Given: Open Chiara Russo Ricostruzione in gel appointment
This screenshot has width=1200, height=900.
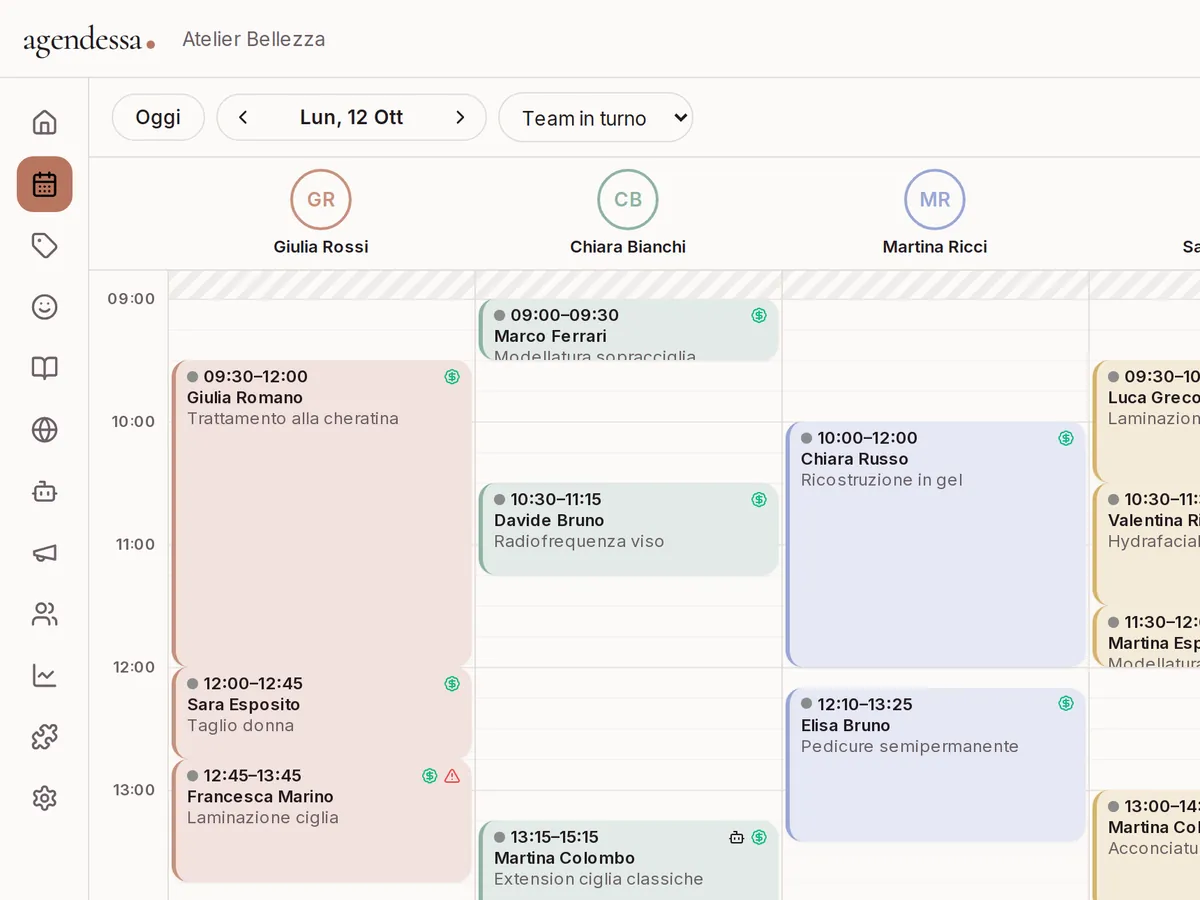Looking at the screenshot, I should tap(936, 544).
